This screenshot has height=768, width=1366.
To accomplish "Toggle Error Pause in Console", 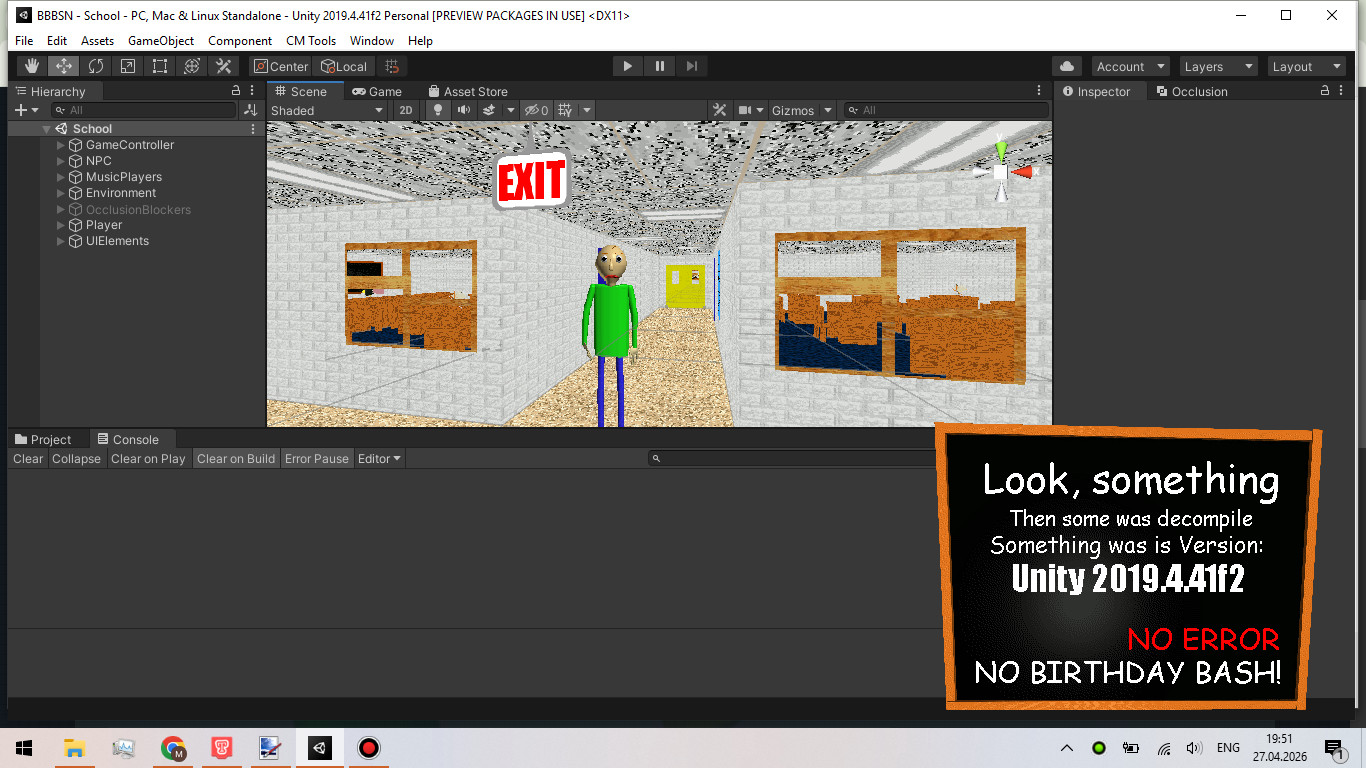I will [317, 459].
